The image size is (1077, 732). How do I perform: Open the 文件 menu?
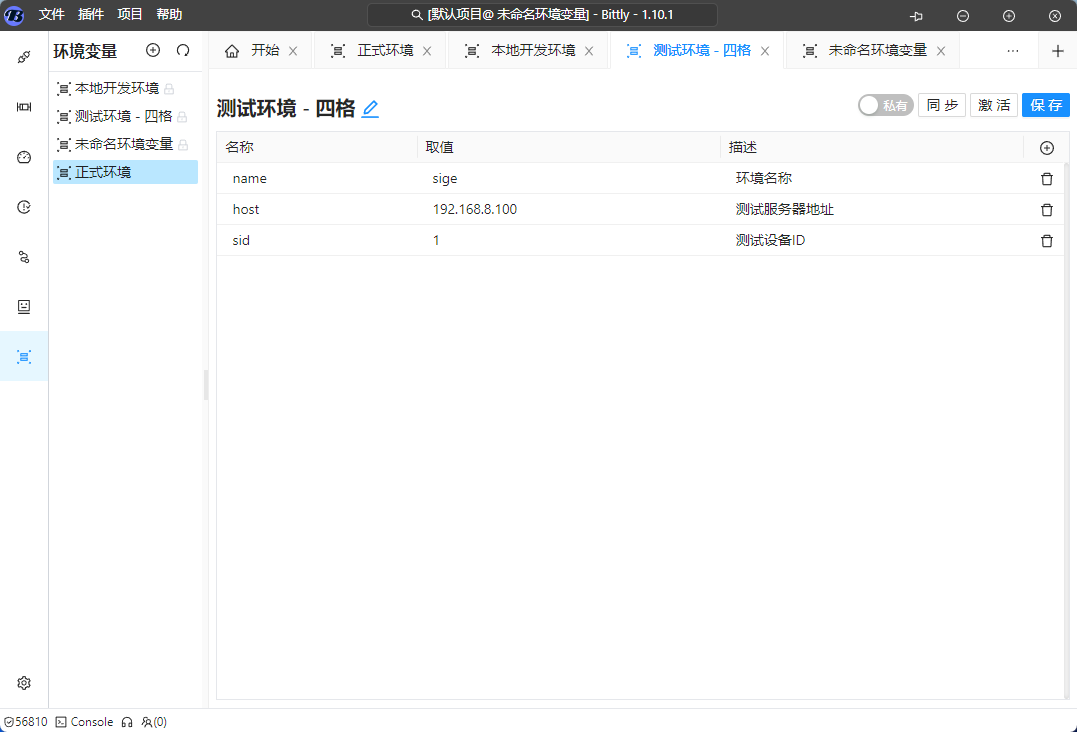pyautogui.click(x=52, y=15)
